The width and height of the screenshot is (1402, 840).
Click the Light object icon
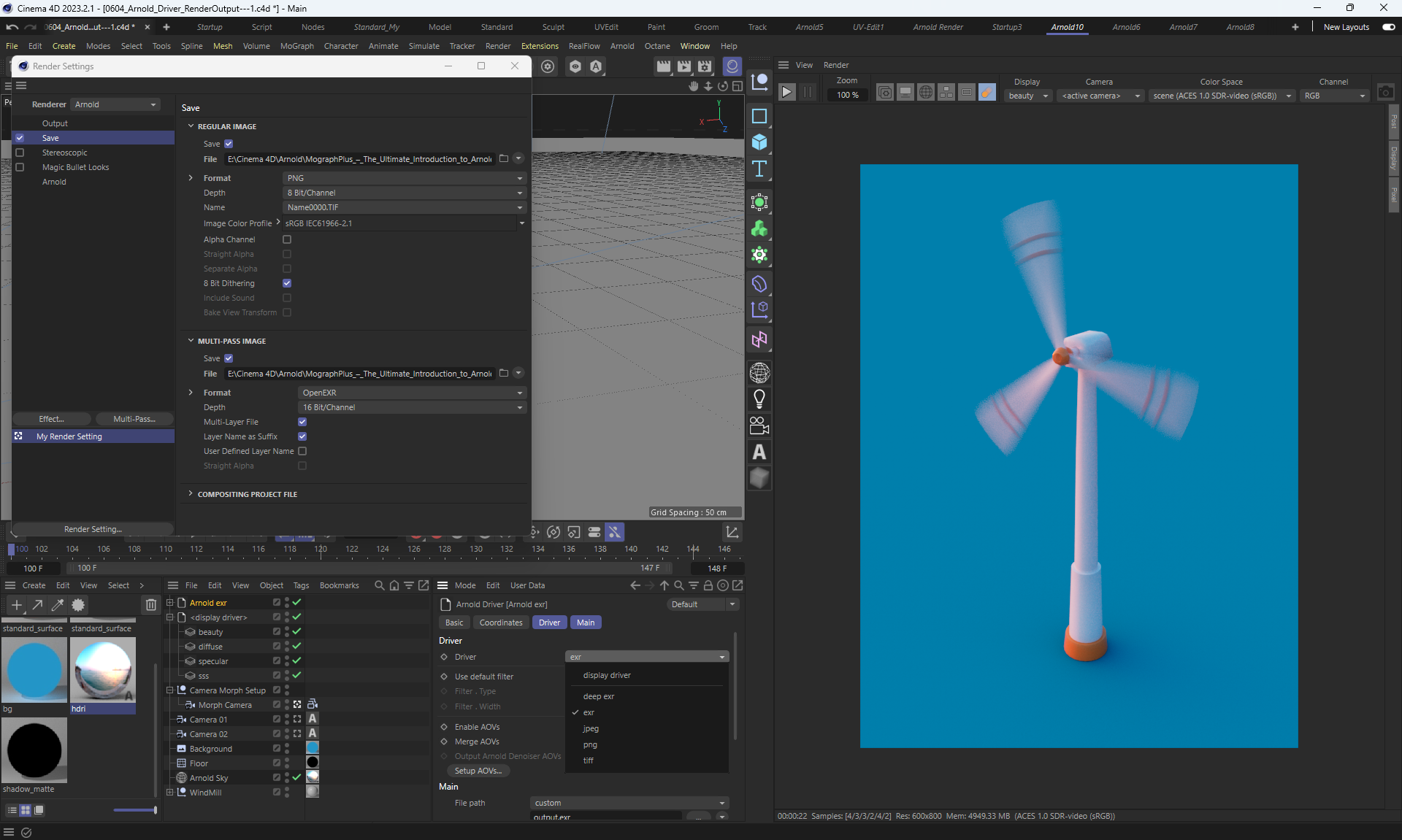[759, 399]
